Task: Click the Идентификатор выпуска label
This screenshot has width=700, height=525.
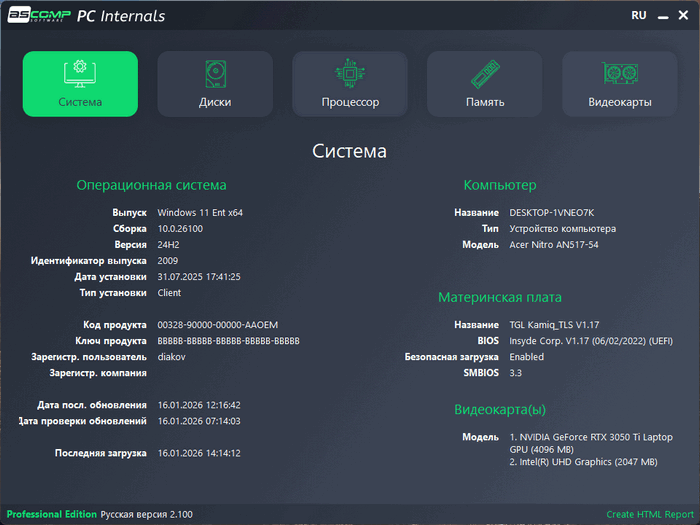Action: tap(88, 261)
